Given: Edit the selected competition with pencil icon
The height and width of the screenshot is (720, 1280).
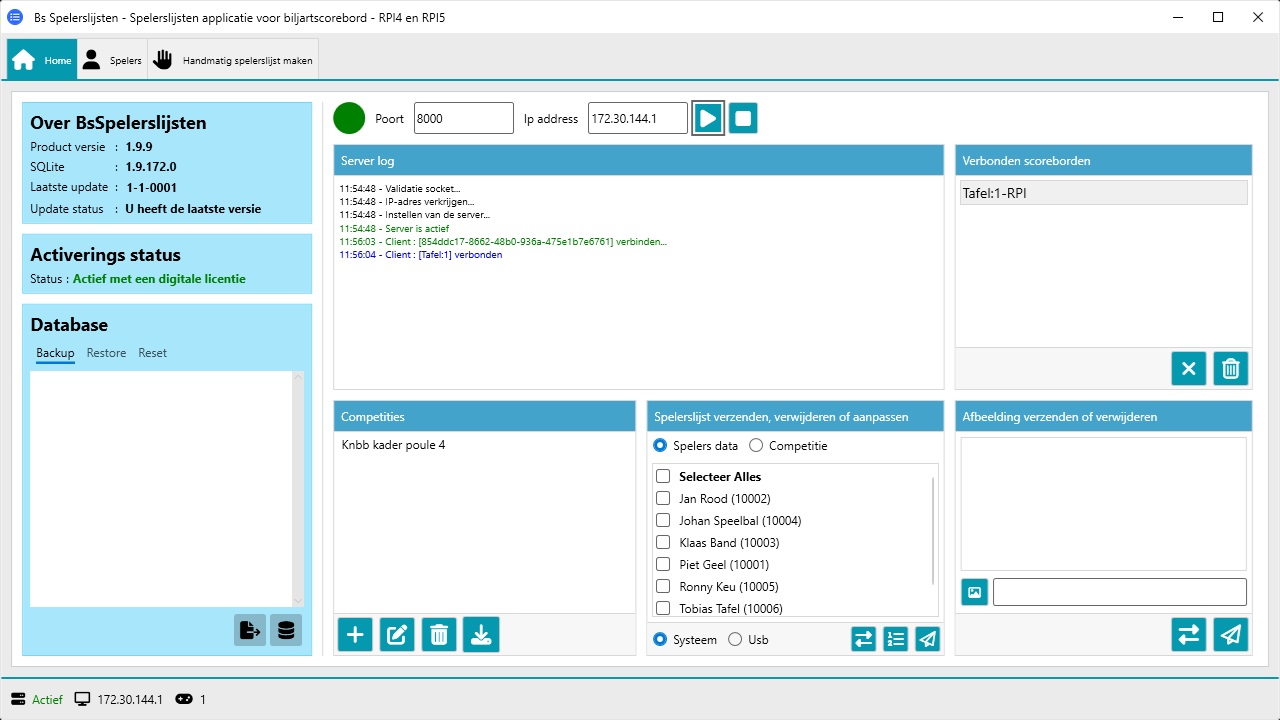Looking at the screenshot, I should point(397,635).
